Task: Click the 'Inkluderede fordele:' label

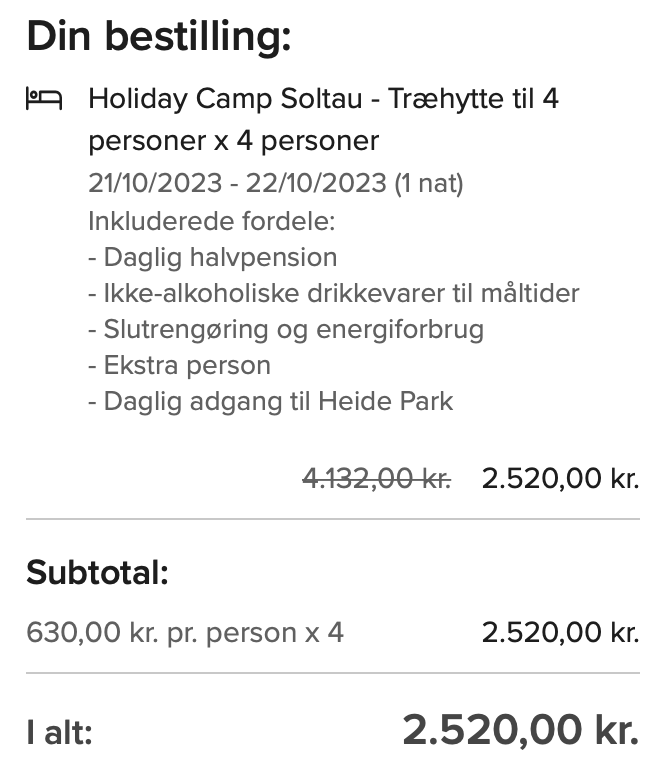Action: pos(212,221)
